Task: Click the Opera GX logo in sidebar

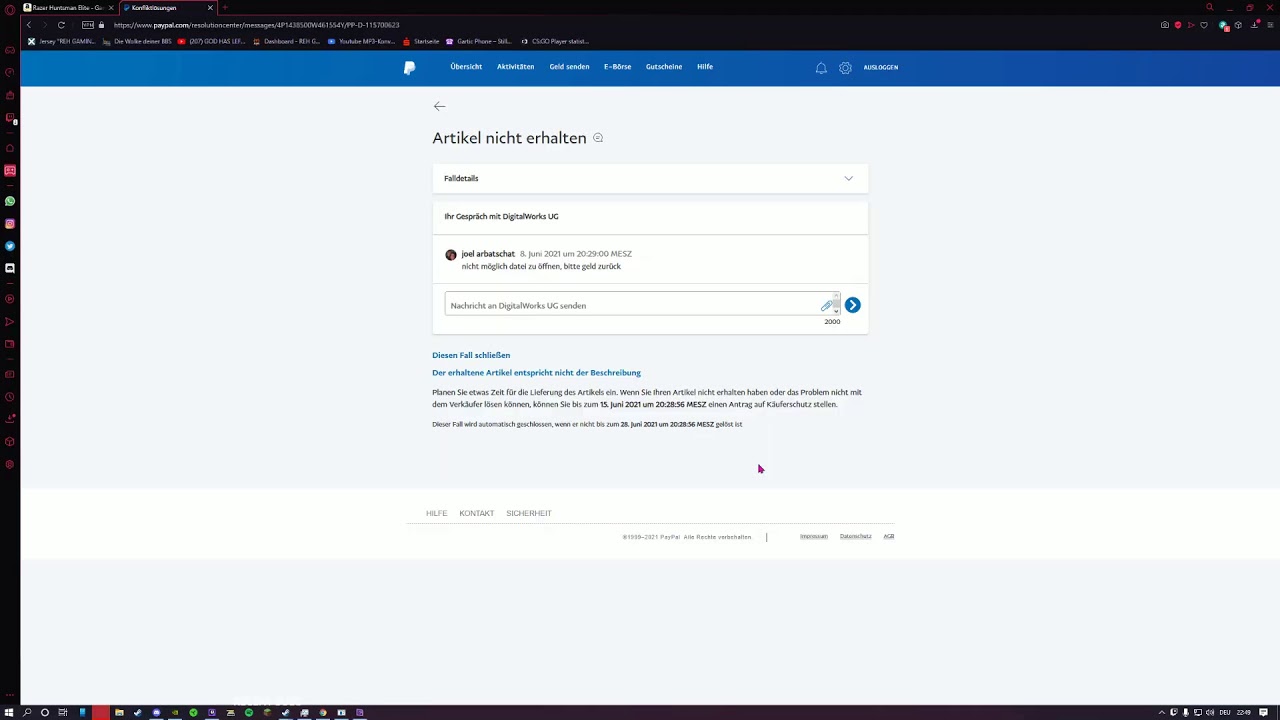Action: (x=10, y=9)
